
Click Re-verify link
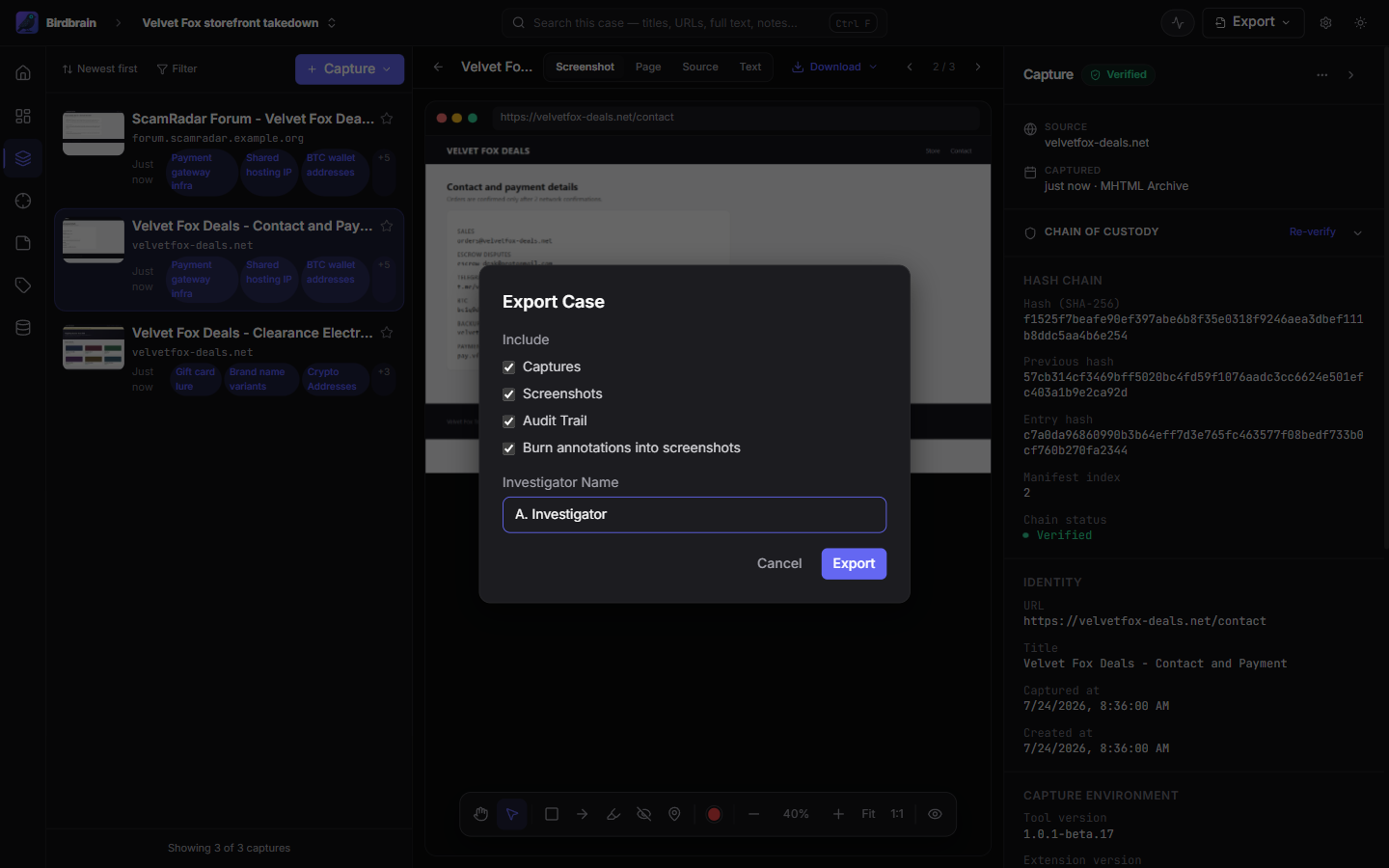[1312, 231]
